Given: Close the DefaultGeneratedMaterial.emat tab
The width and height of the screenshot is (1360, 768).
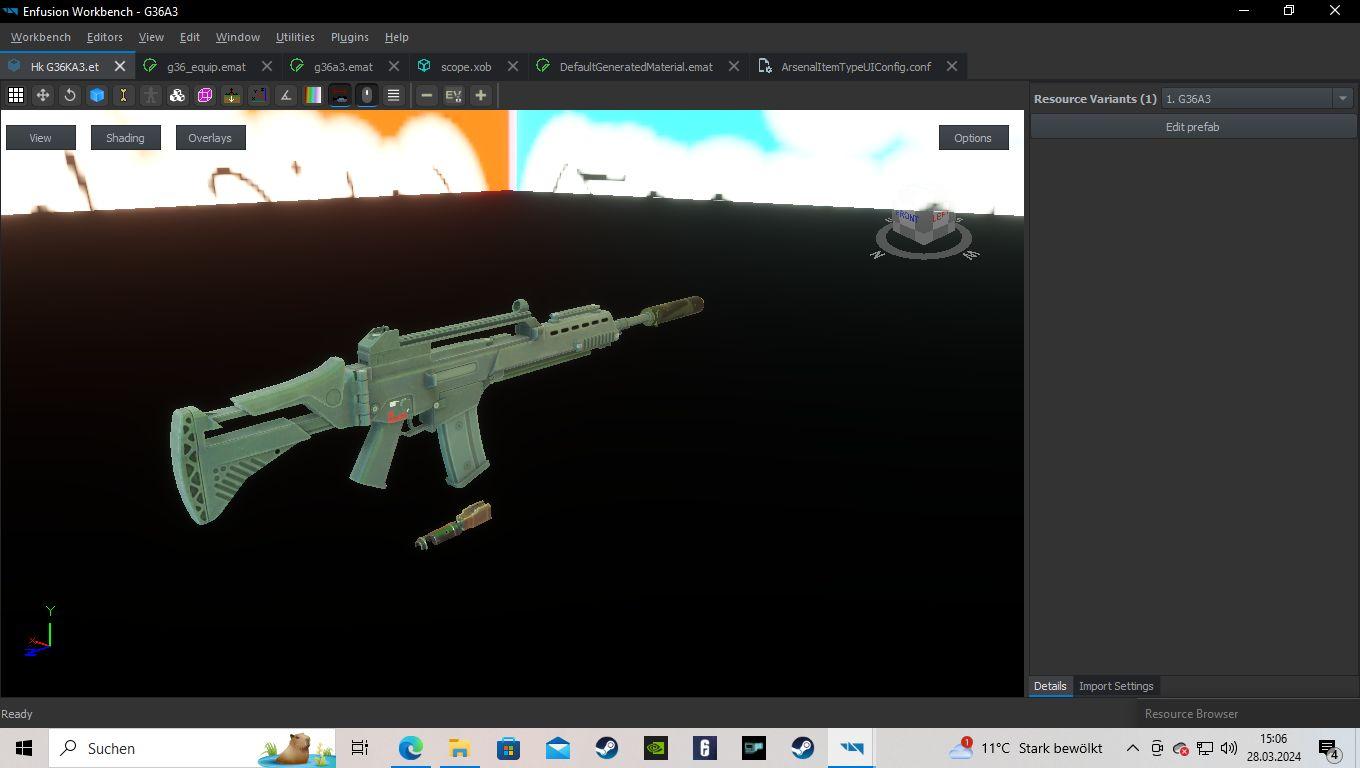Looking at the screenshot, I should coord(734,66).
